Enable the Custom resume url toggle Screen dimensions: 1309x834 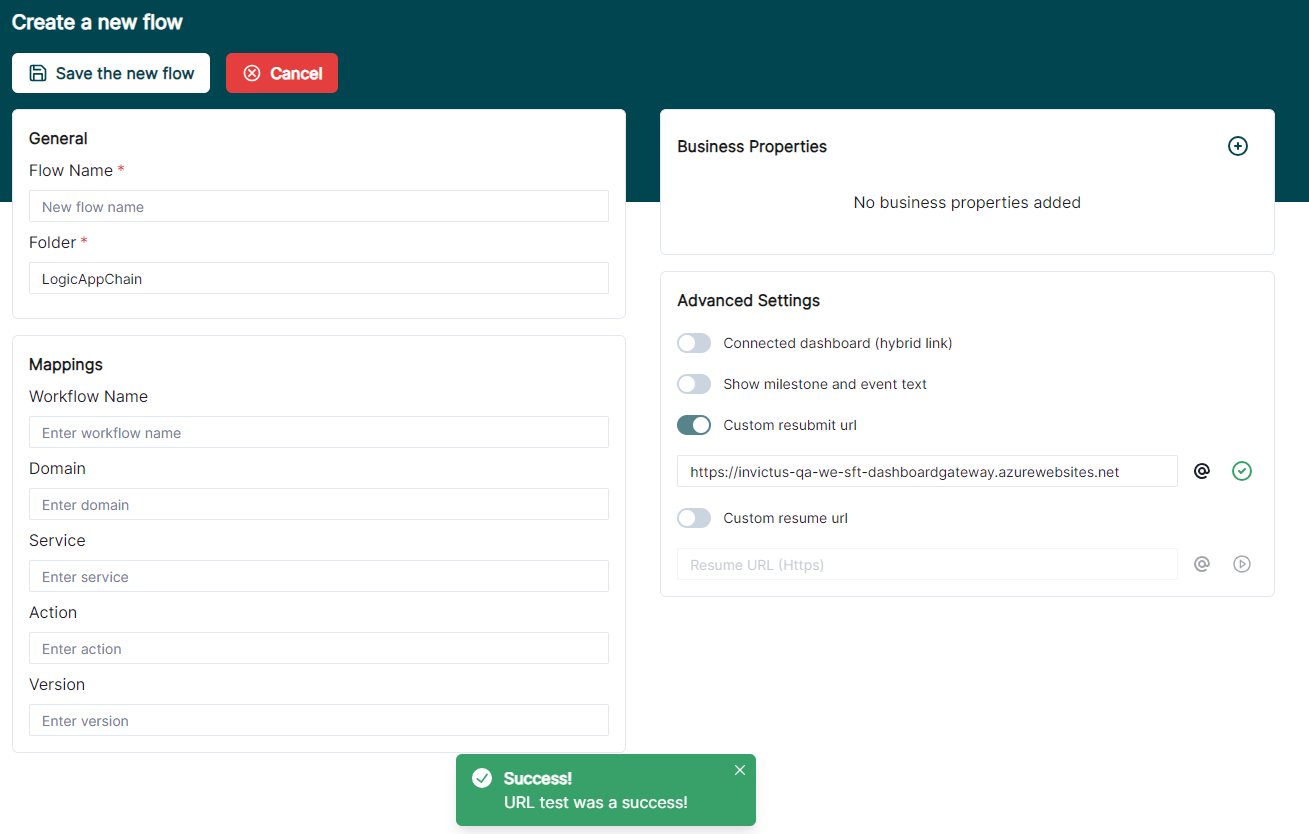pyautogui.click(x=694, y=518)
